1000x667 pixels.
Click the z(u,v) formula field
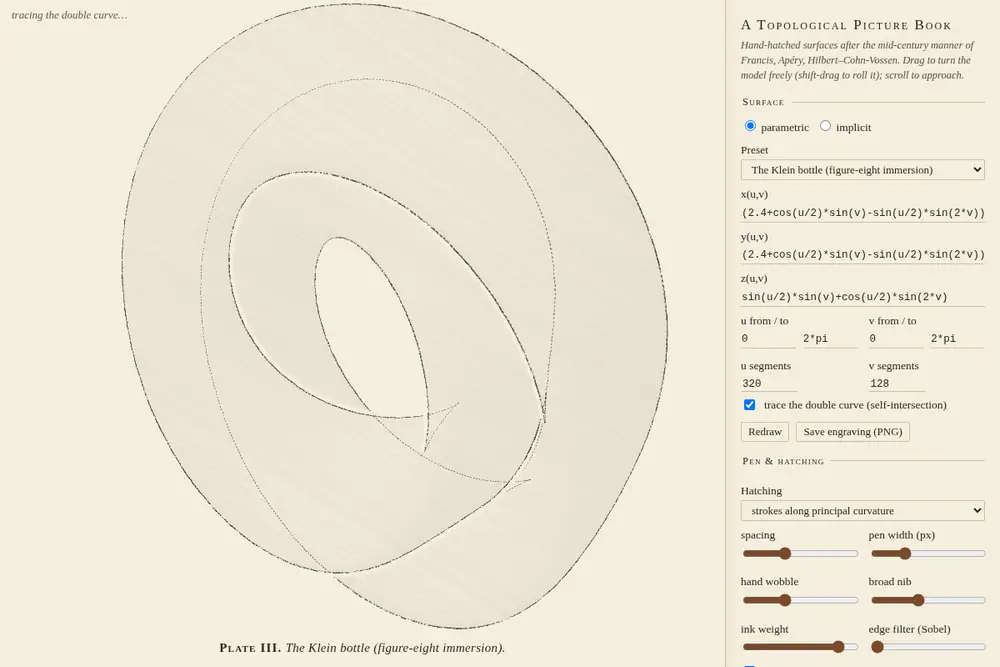tap(862, 297)
